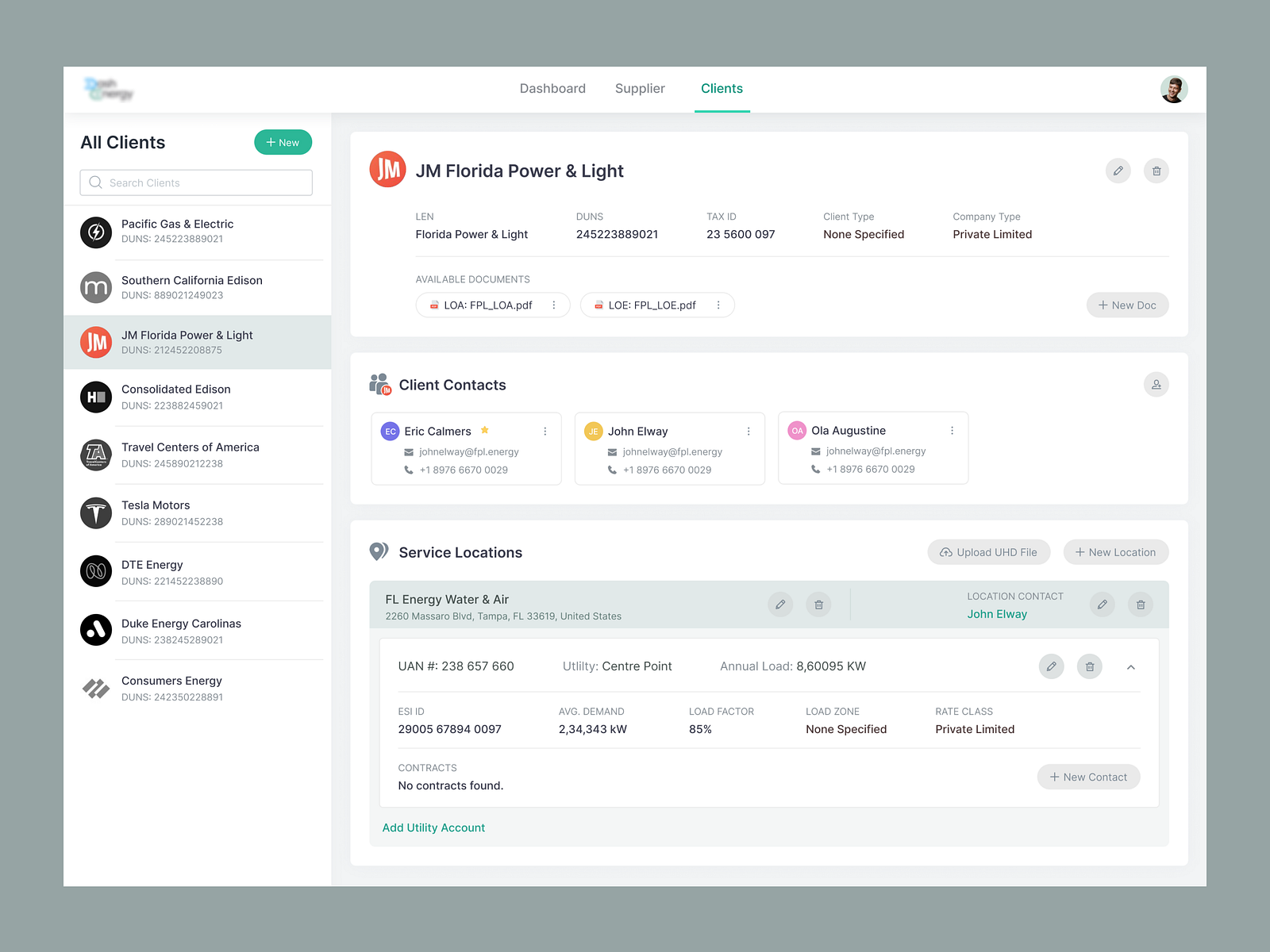Screen dimensions: 1270x952
Task: Open options menu on John Elway contact card
Action: 749,431
